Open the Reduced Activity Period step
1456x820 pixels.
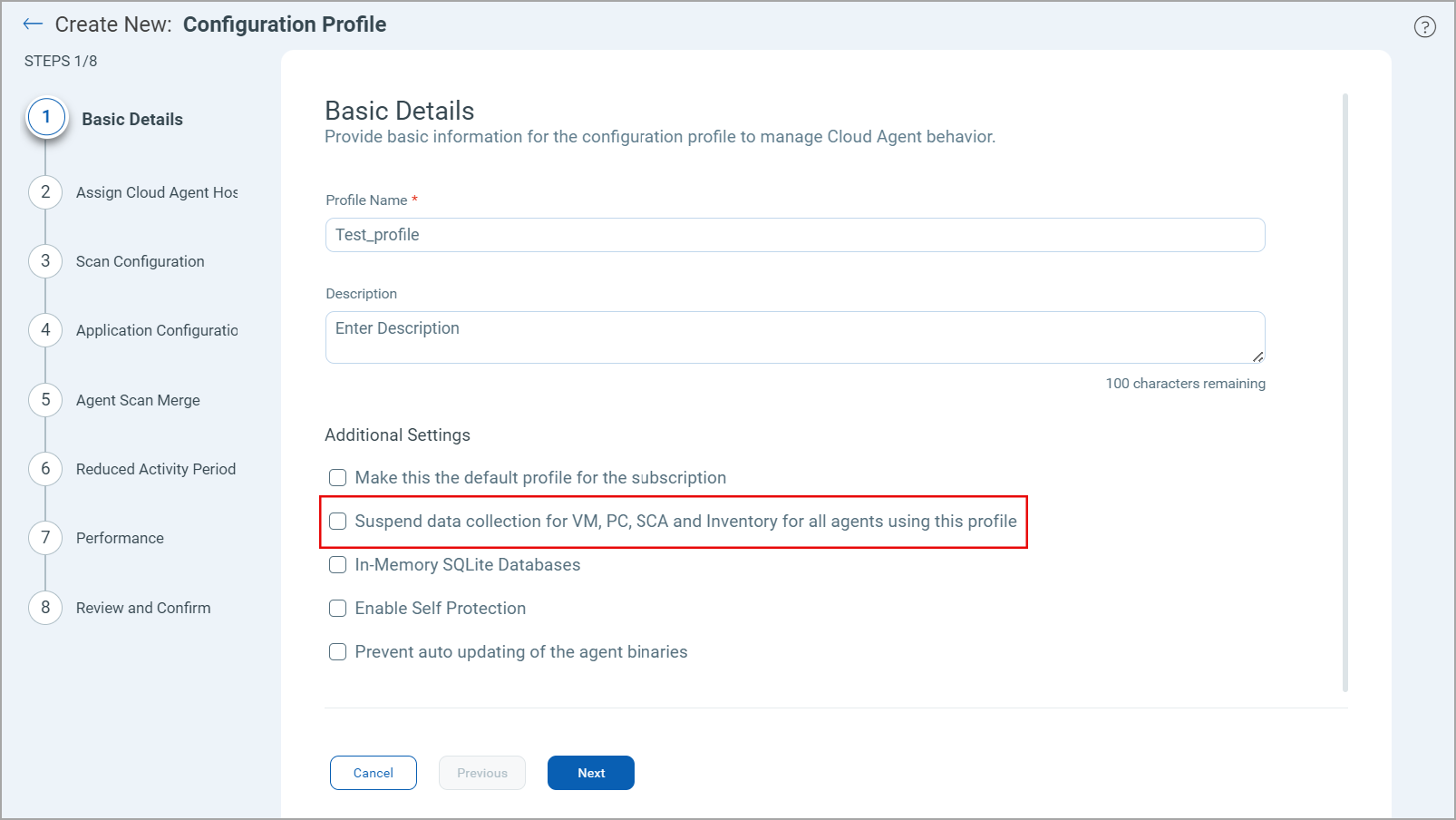point(45,468)
